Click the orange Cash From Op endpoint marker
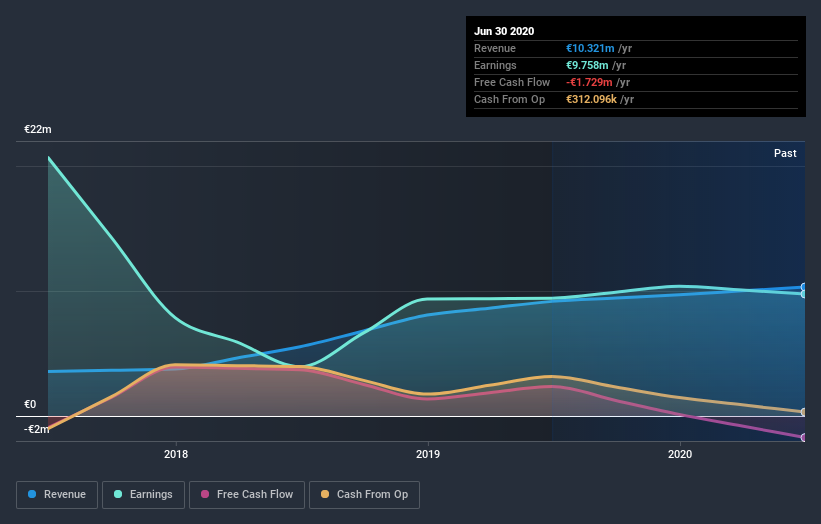This screenshot has height=524, width=821. (804, 412)
